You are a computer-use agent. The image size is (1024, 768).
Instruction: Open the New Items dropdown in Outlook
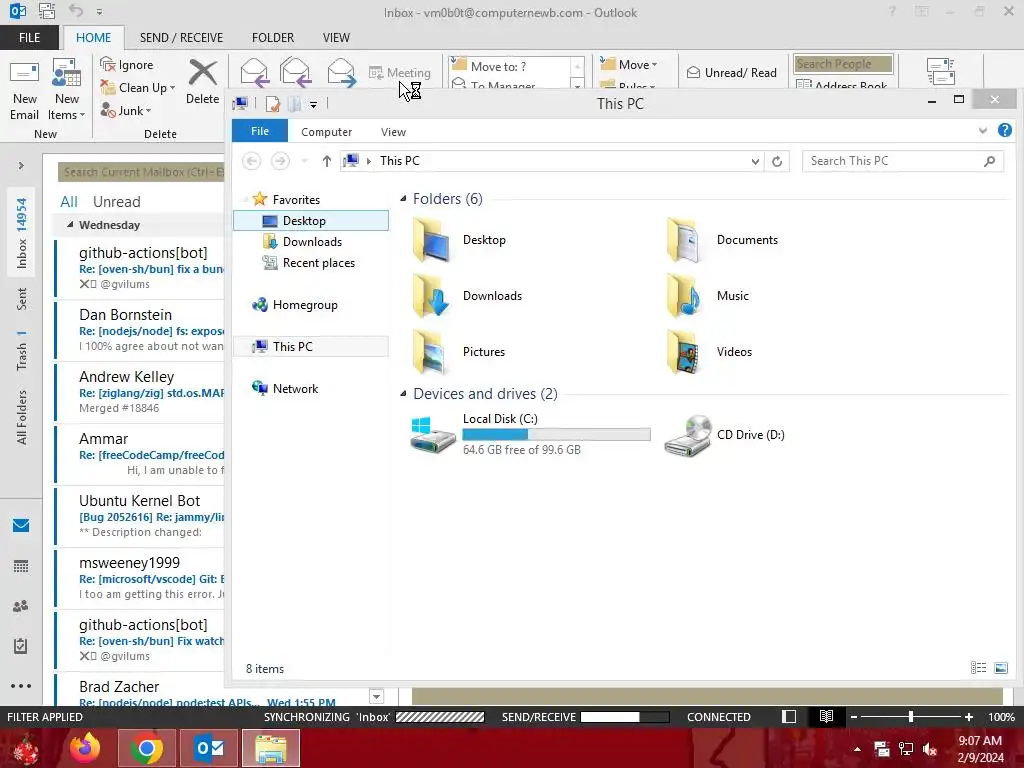[x=67, y=91]
